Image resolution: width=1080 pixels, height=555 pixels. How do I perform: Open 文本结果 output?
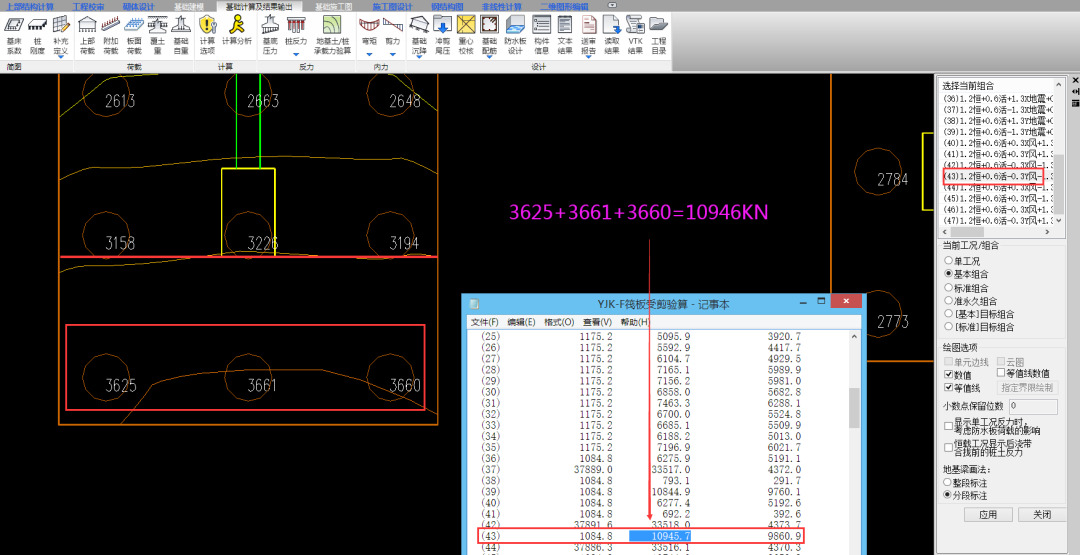[x=565, y=36]
